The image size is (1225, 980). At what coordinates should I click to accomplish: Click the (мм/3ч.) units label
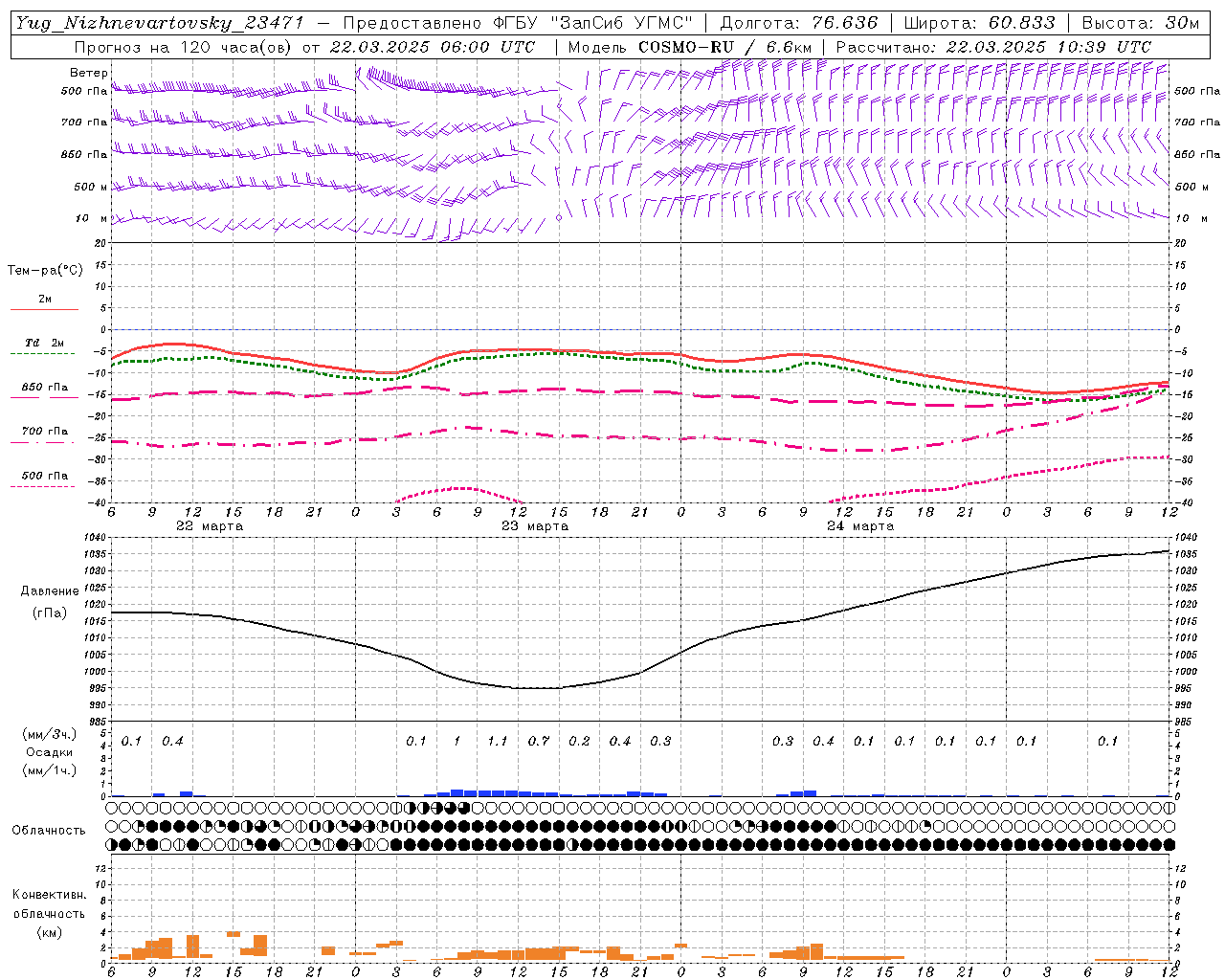(50, 734)
